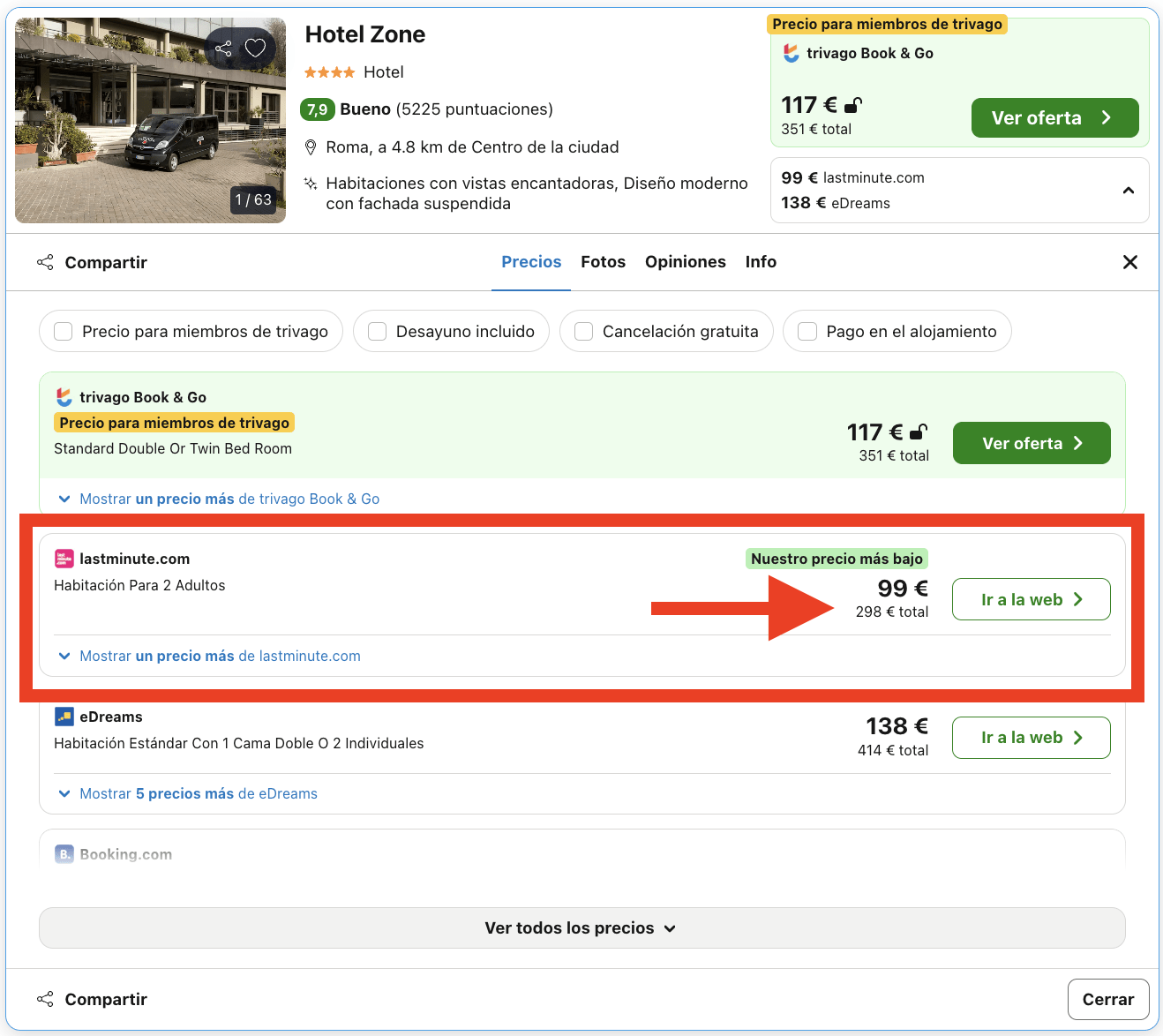The height and width of the screenshot is (1036, 1163).
Task: Click the unlocked padlock icon beside top 117 €
Action: (x=853, y=105)
